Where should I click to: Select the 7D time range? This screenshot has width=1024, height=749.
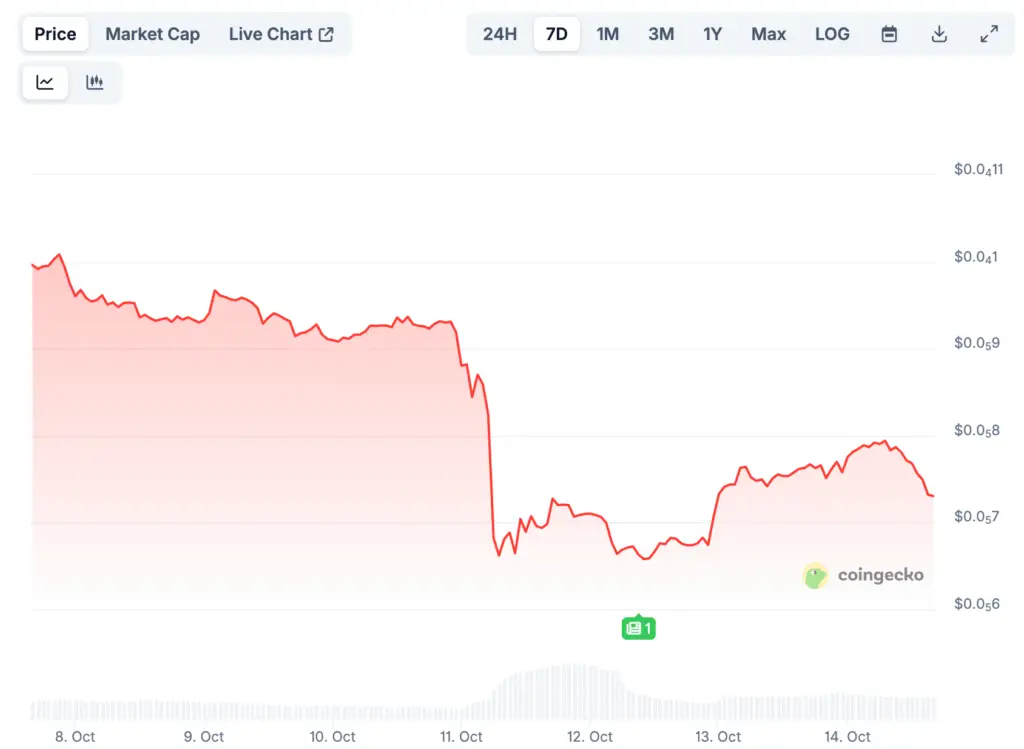point(557,34)
